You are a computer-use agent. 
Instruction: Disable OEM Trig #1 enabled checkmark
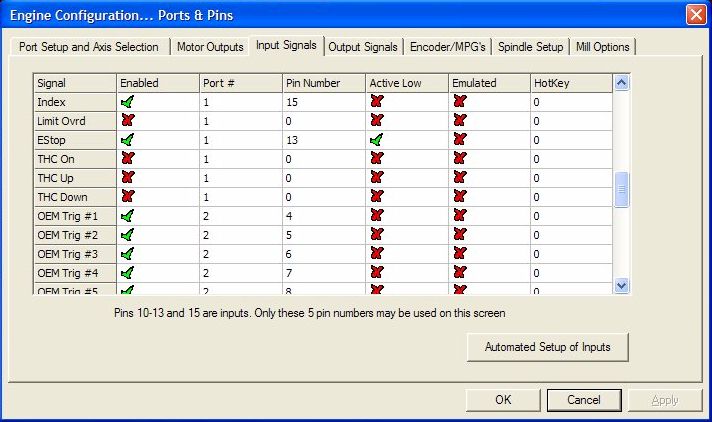click(x=128, y=216)
